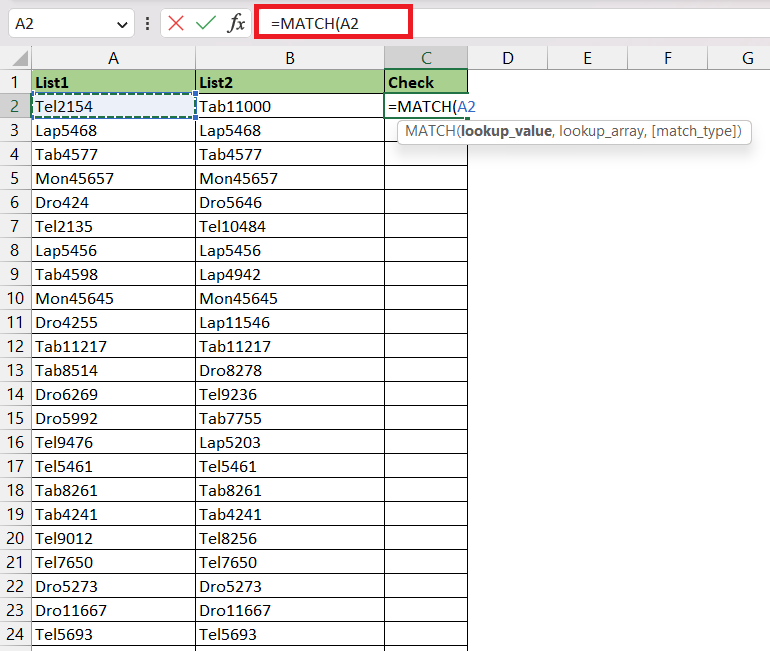Select row 10 header
Screen dimensions: 770x651
(x=16, y=298)
